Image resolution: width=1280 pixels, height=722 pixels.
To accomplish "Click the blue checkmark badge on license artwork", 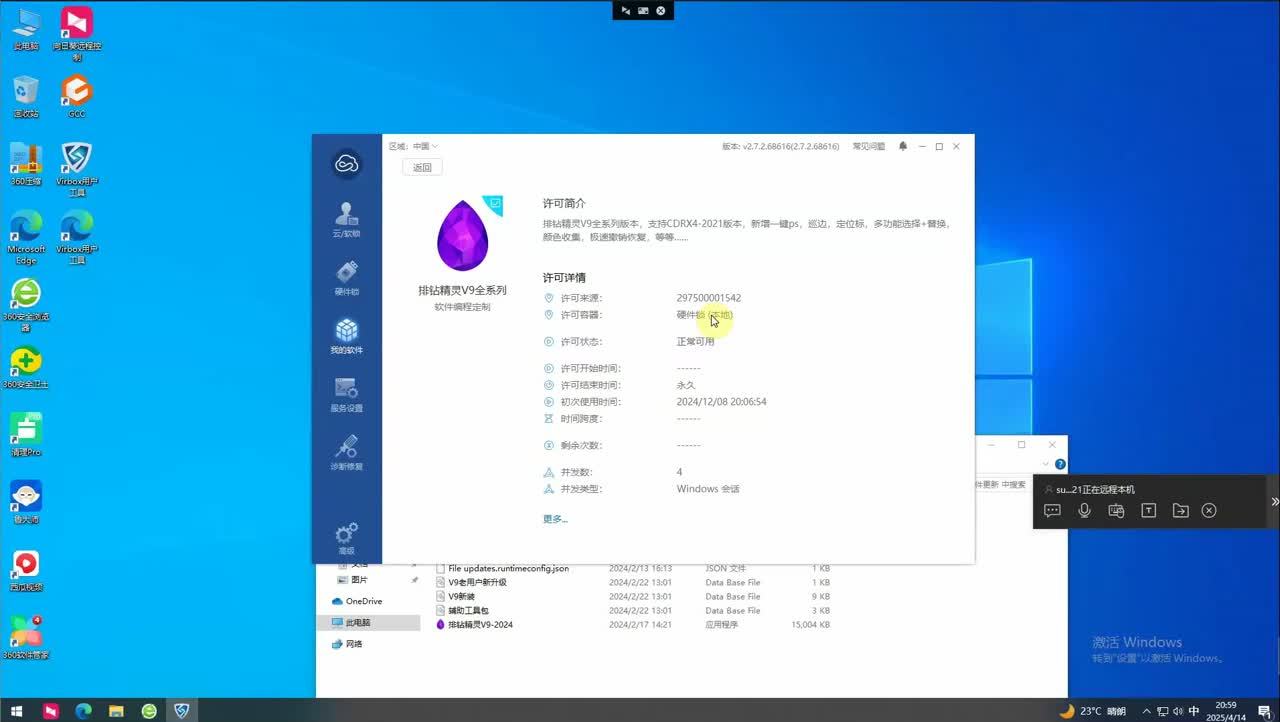I will [493, 204].
